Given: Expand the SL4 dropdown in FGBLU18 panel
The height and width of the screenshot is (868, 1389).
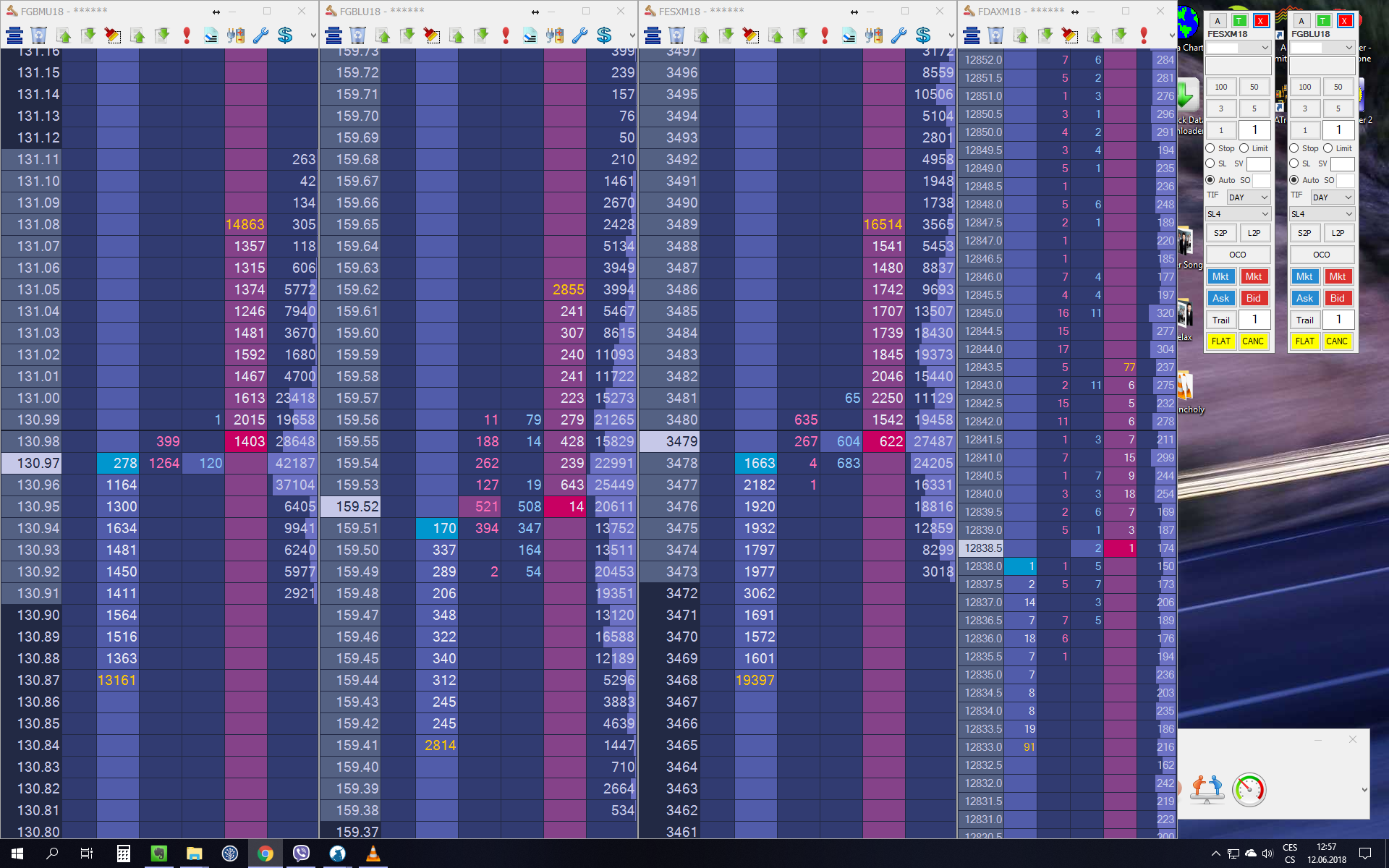Looking at the screenshot, I should [x=1321, y=214].
